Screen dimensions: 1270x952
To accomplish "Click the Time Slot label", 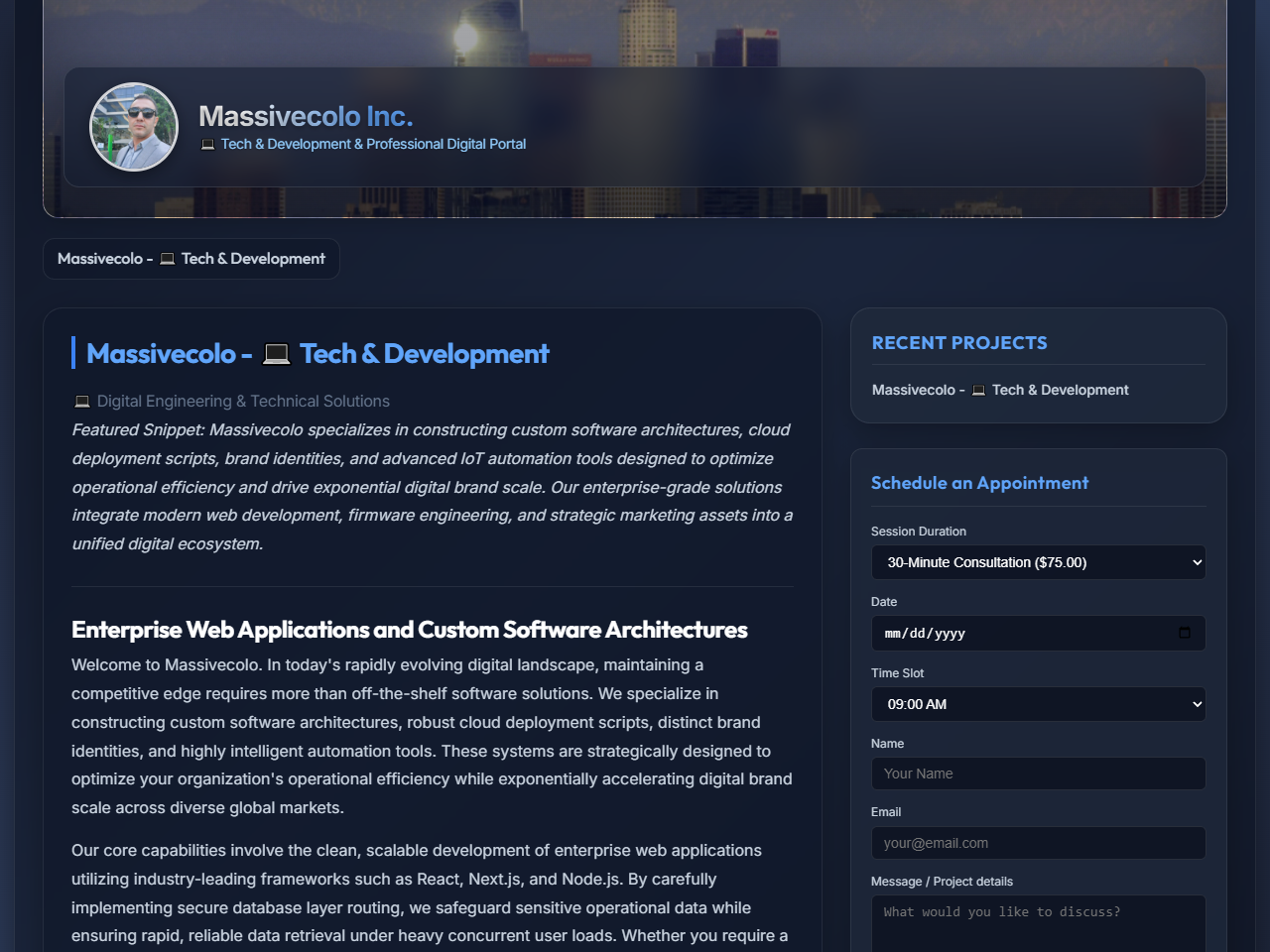I will pyautogui.click(x=897, y=673).
